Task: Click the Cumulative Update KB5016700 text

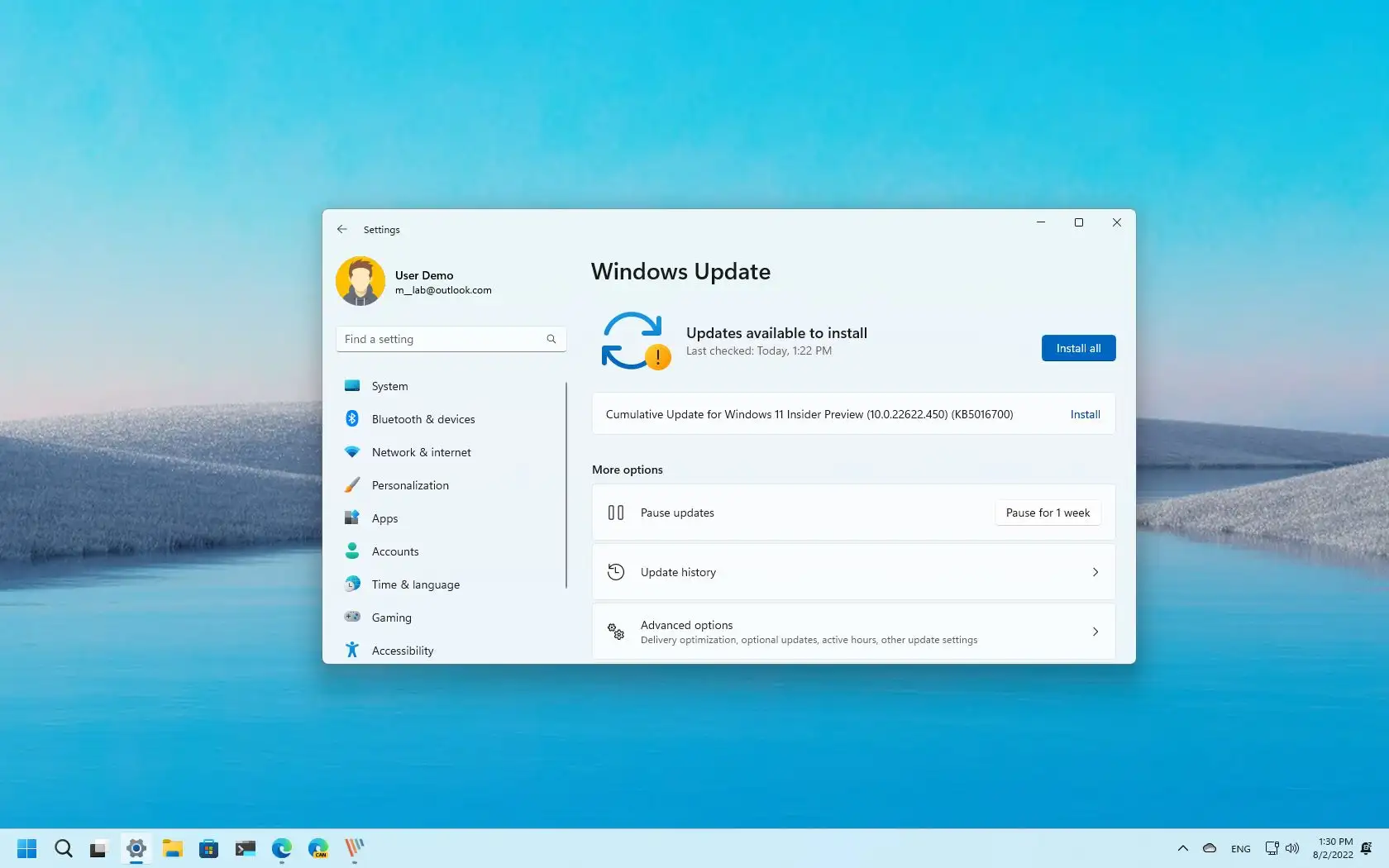Action: (809, 414)
